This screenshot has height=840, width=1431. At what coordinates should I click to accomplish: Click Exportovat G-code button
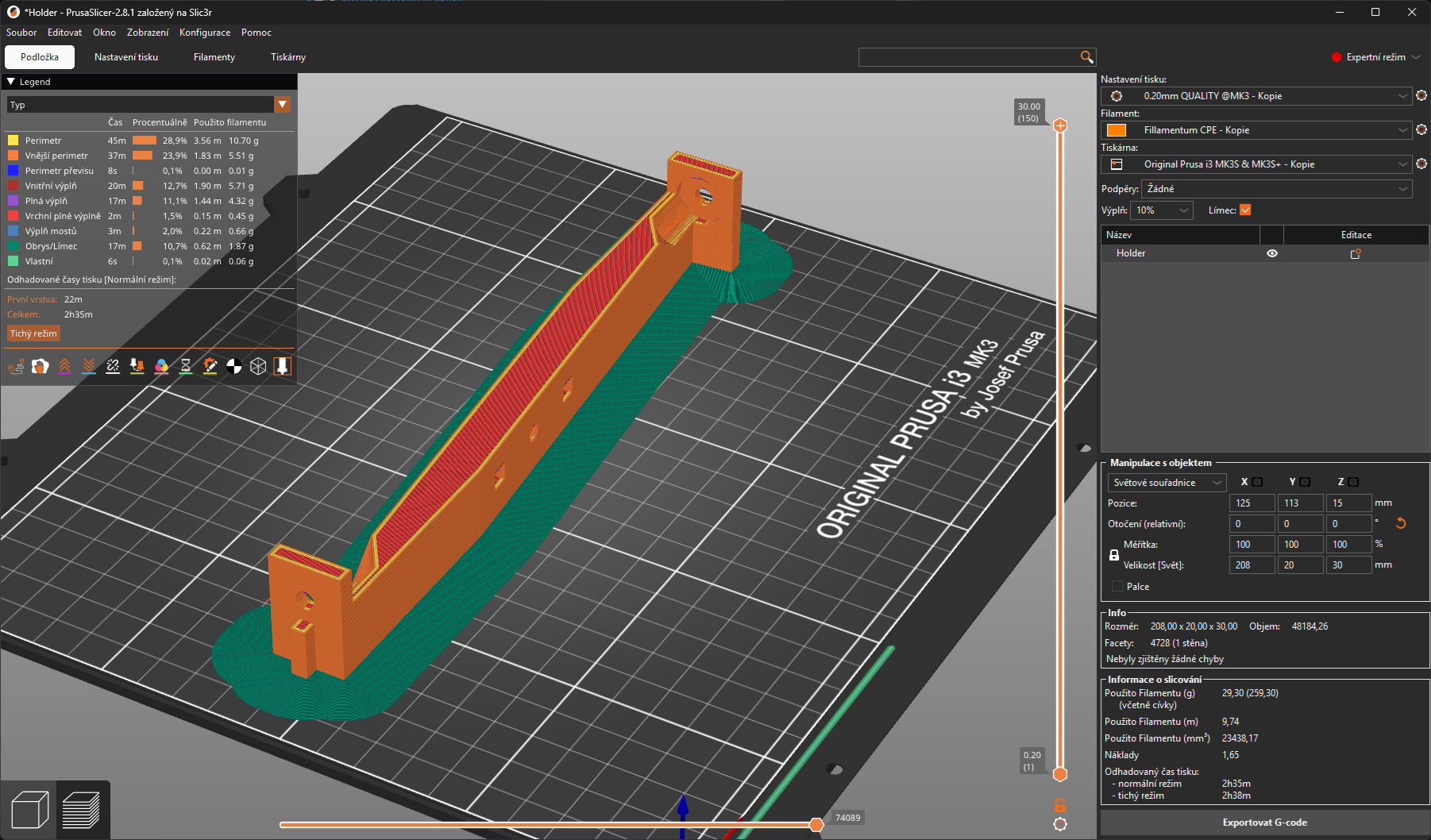pos(1264,823)
